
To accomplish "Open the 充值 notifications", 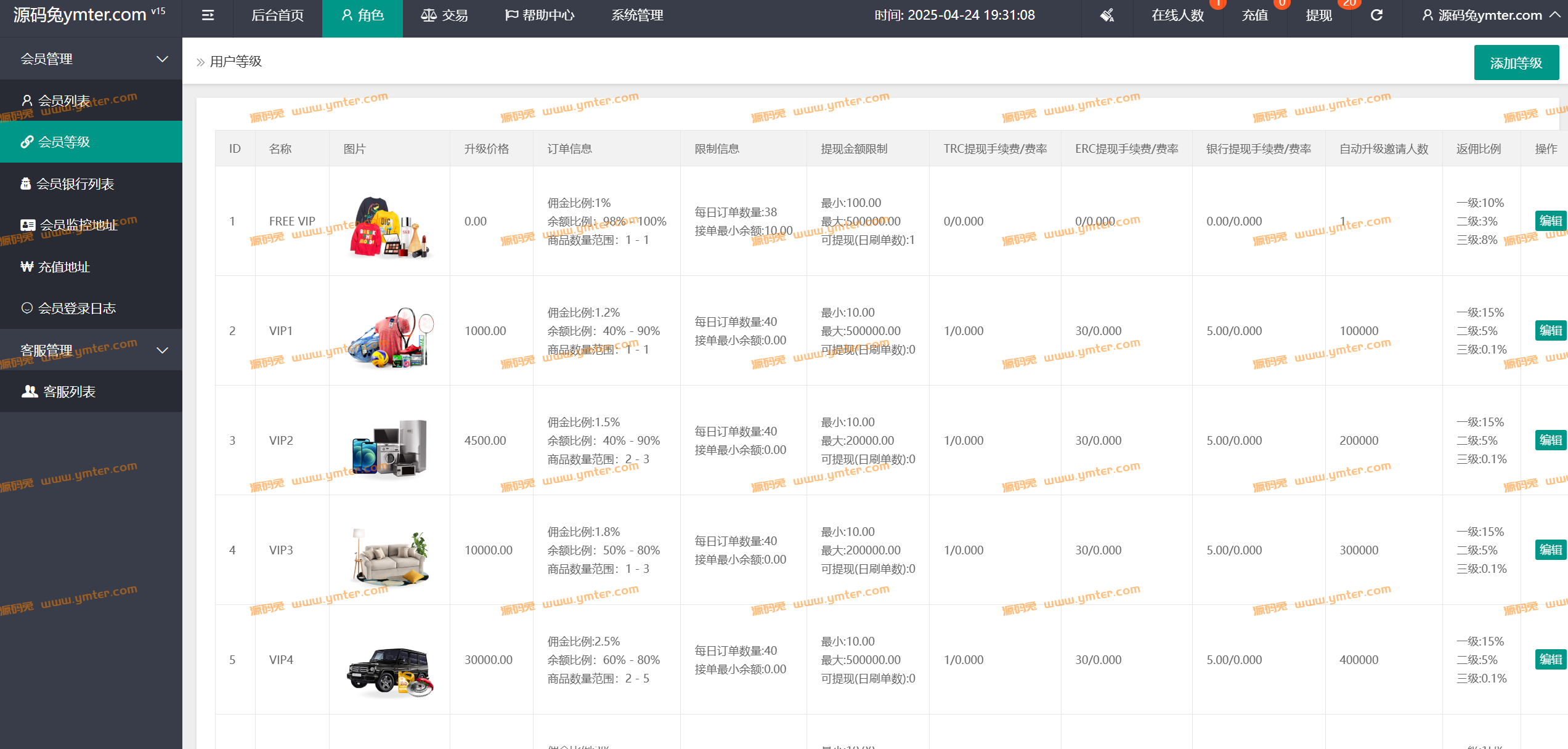I will click(x=1254, y=15).
